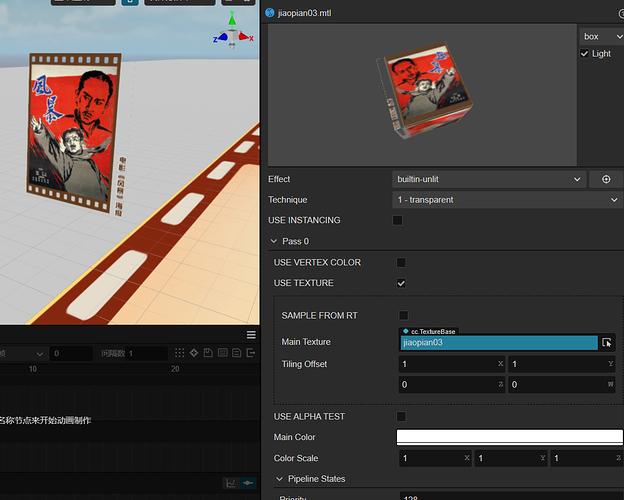Enable USE VERTEX COLOR checkbox
Screen dimensions: 624x500
[x=401, y=262]
